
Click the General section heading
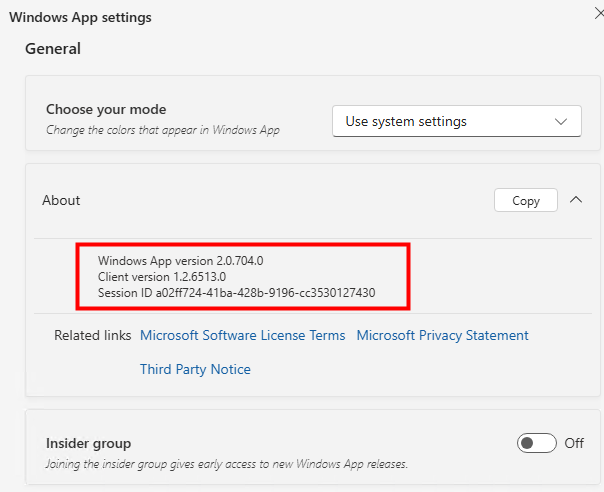[53, 48]
